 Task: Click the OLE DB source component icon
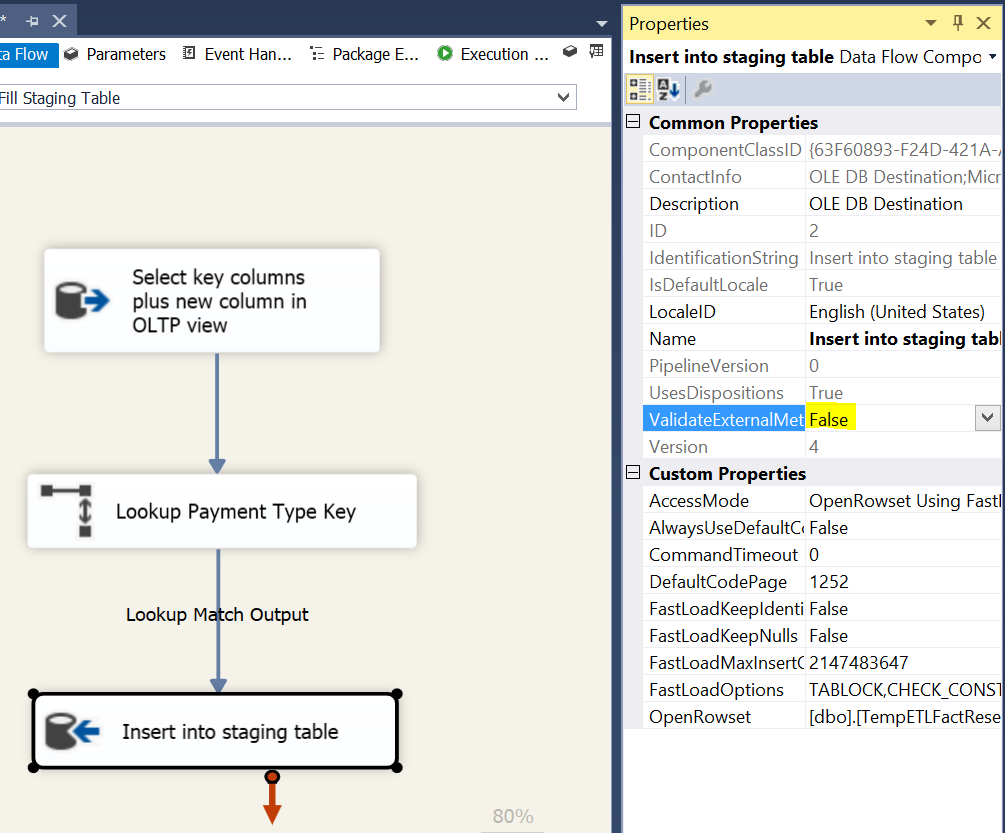click(82, 301)
